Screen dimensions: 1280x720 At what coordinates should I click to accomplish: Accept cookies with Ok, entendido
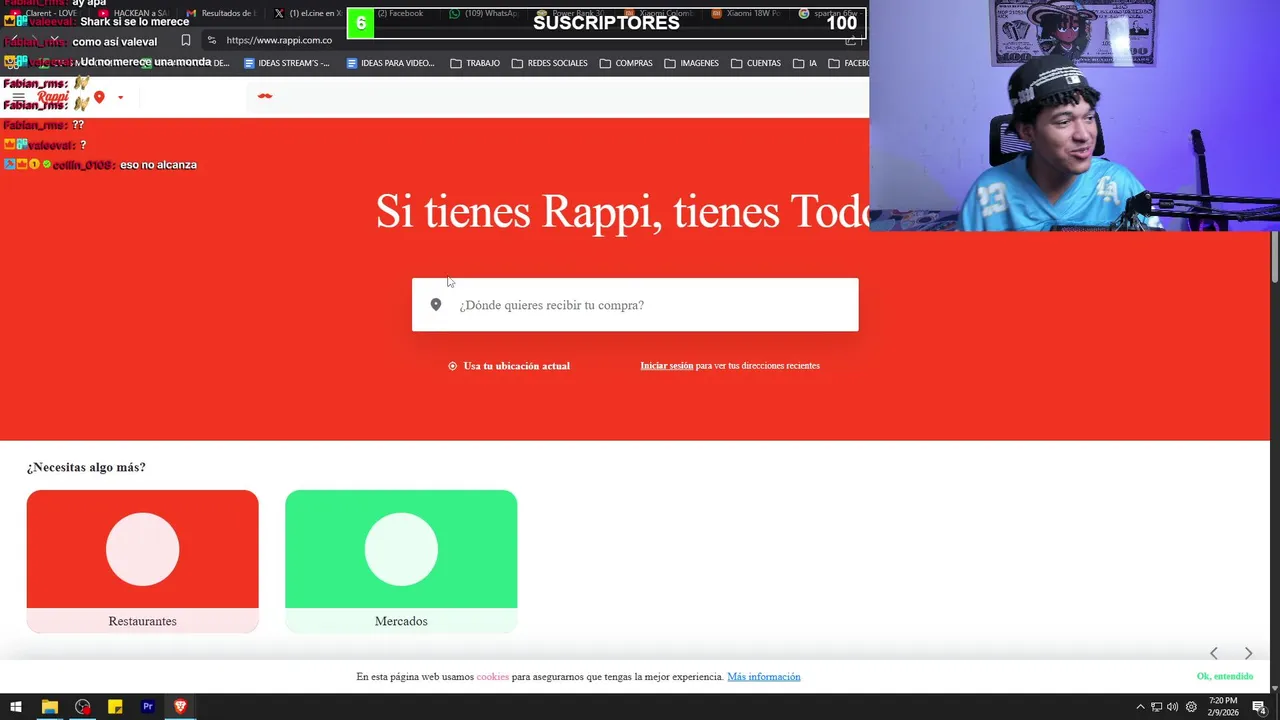point(1224,677)
